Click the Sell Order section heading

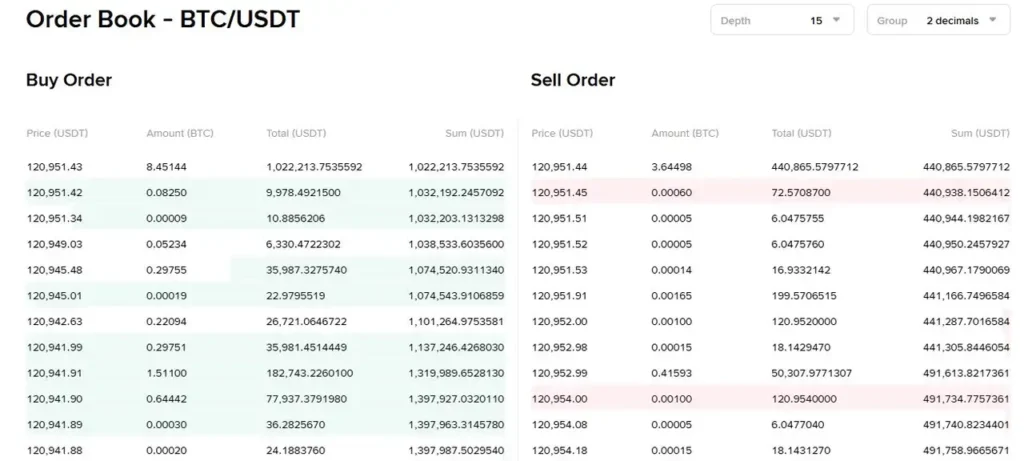[573, 80]
